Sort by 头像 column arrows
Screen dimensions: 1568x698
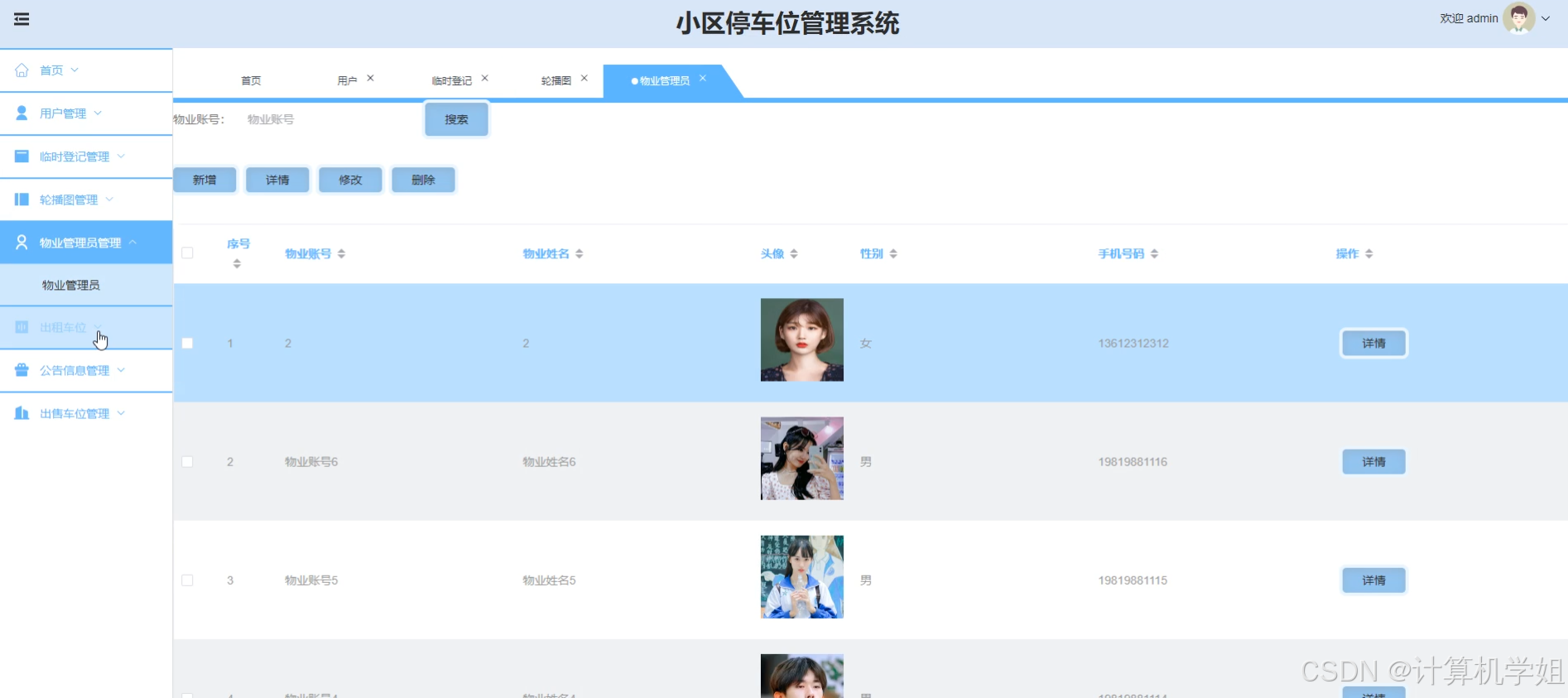pos(794,253)
